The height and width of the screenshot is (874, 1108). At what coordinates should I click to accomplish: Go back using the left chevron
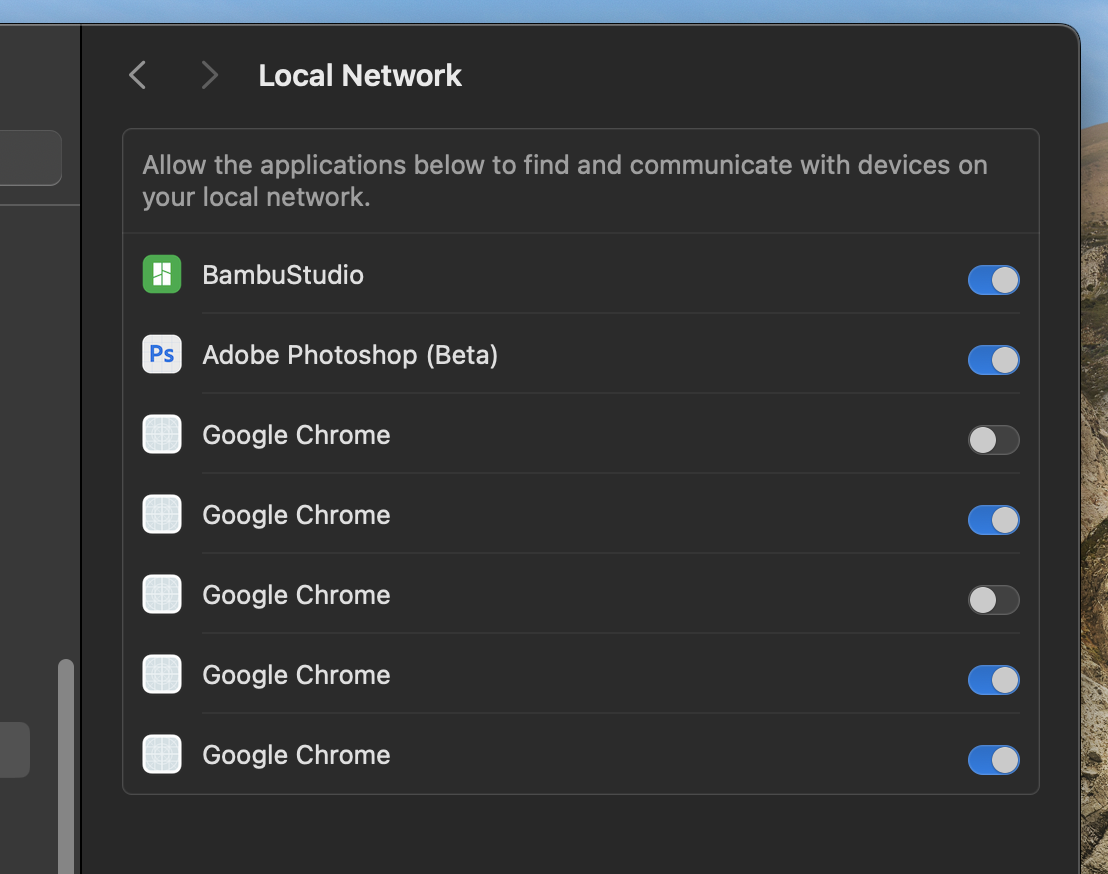138,75
